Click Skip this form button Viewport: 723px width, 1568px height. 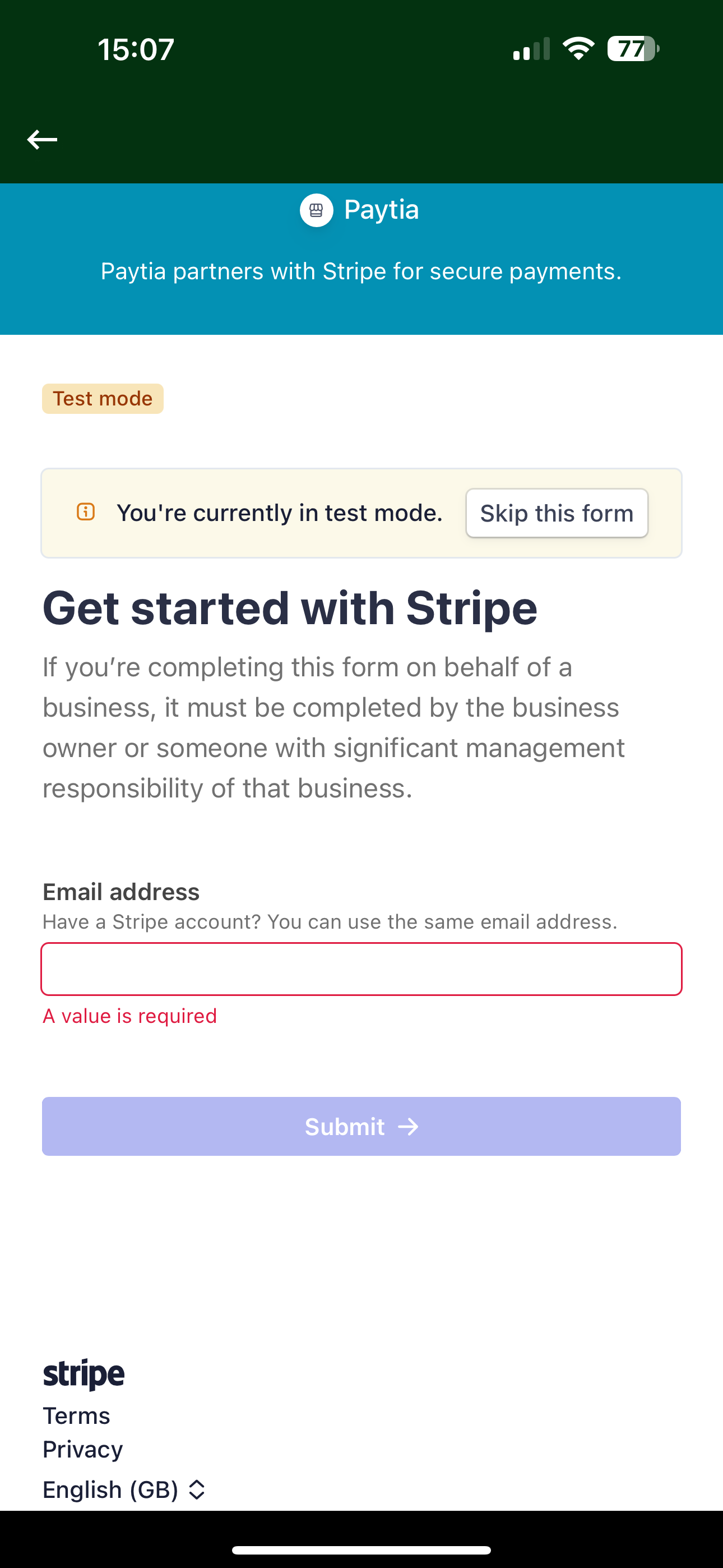click(557, 513)
